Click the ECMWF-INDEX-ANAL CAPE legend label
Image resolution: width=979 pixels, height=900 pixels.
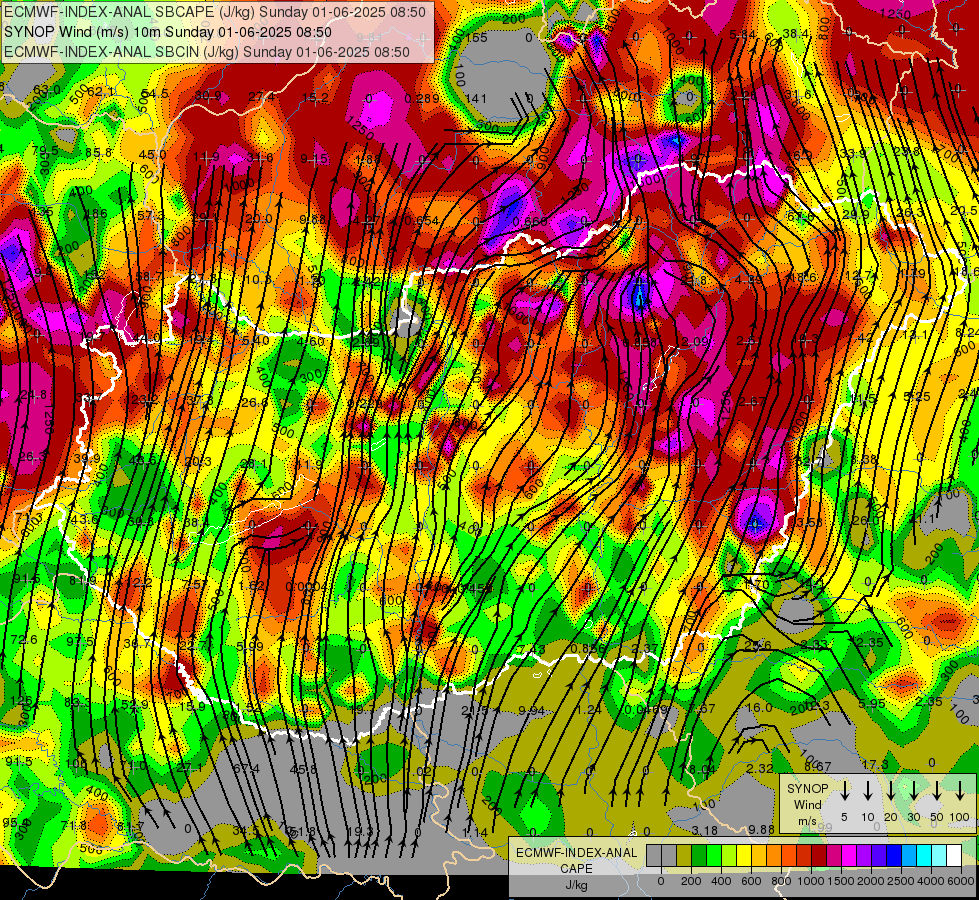click(576, 868)
